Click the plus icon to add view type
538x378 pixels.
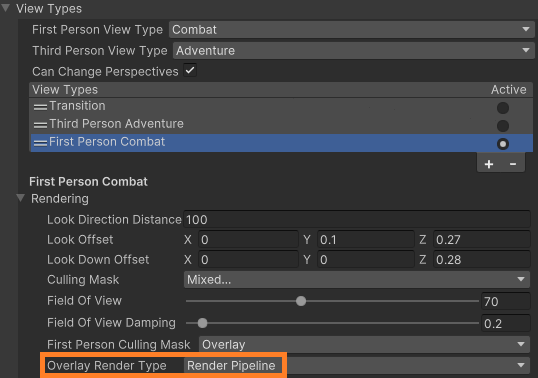click(x=489, y=164)
